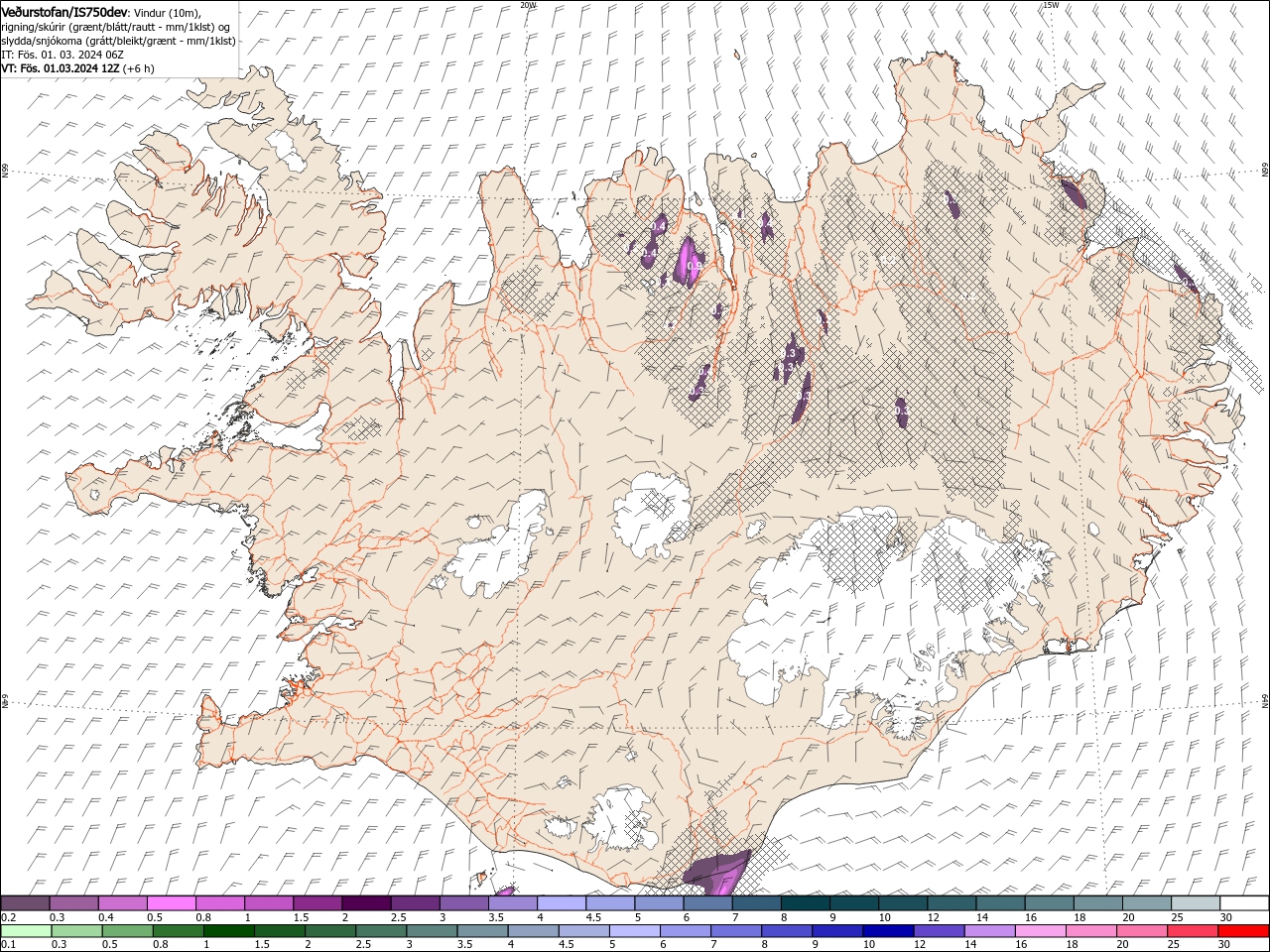Screen dimensions: 1270x952
Task: Select upper scale swatch between 1 and 1.5
Action: pos(269,903)
